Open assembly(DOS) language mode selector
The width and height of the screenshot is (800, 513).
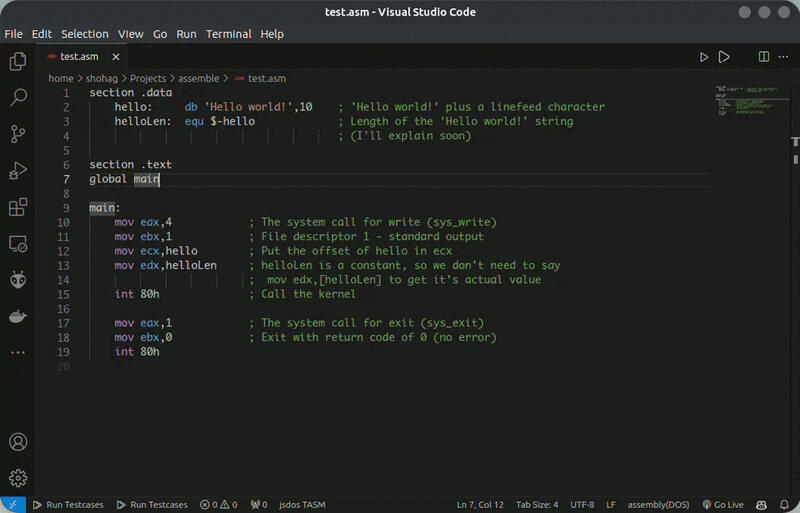[x=659, y=504]
